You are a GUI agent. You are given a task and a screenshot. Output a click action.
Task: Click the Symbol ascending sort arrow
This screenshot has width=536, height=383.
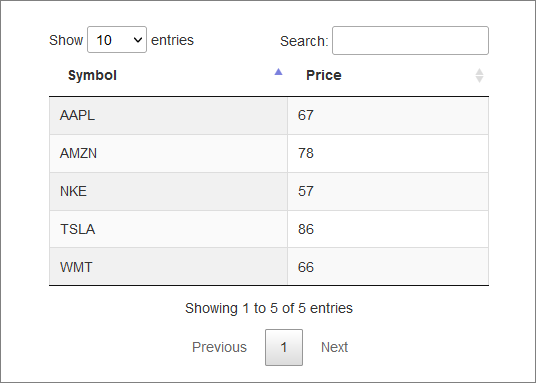(279, 72)
